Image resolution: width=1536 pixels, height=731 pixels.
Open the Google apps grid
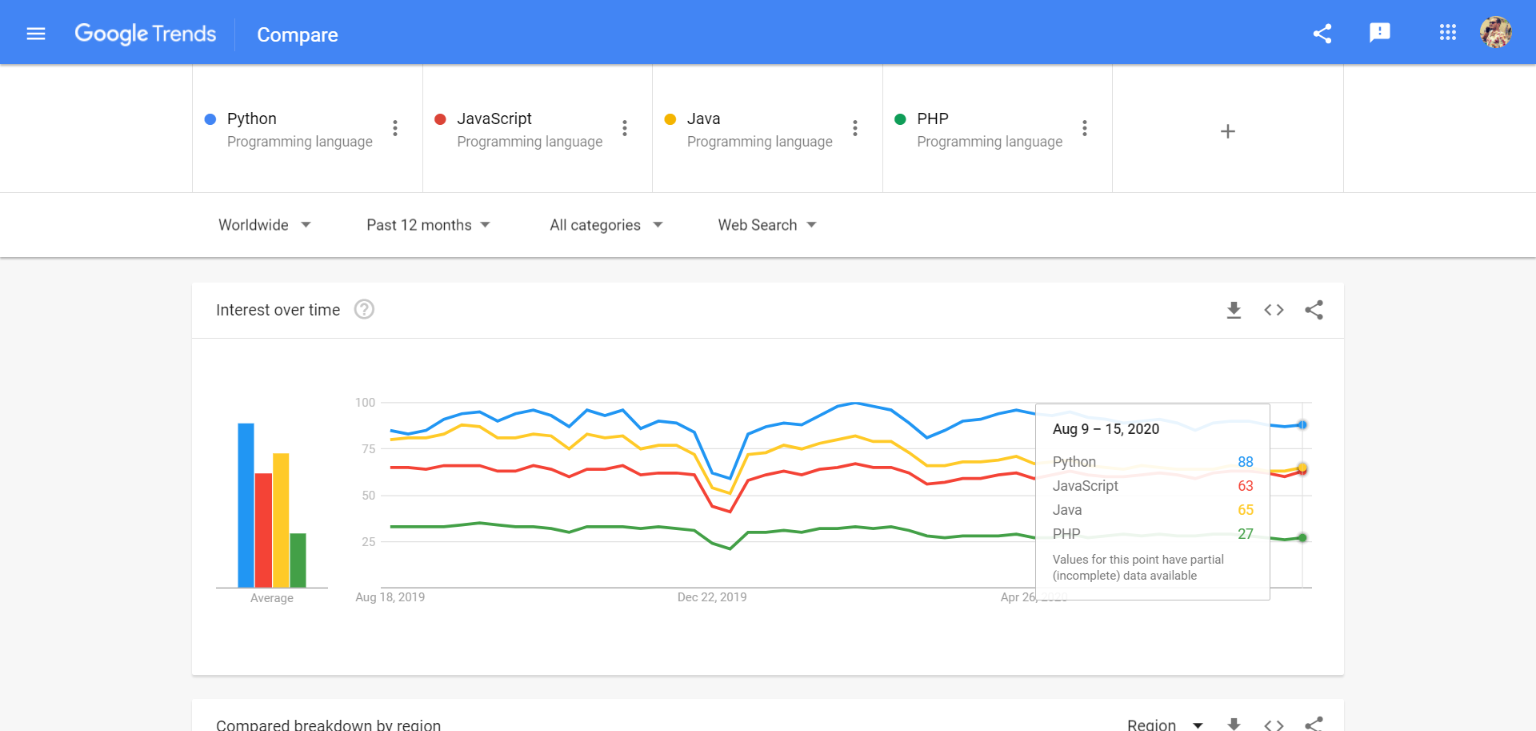point(1447,32)
